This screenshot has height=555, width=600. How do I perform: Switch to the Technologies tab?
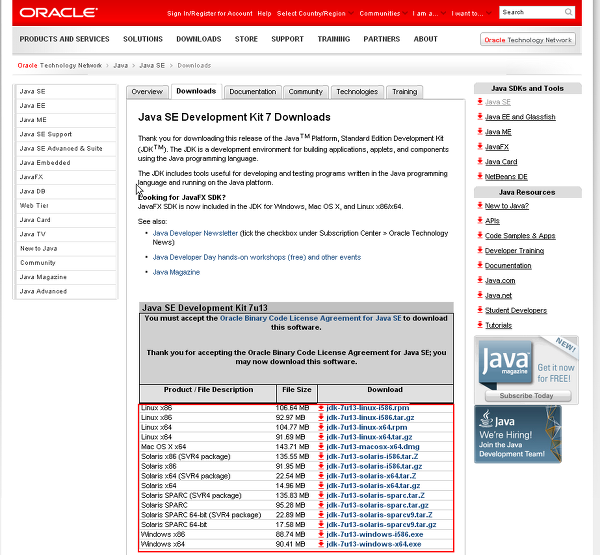coord(357,92)
